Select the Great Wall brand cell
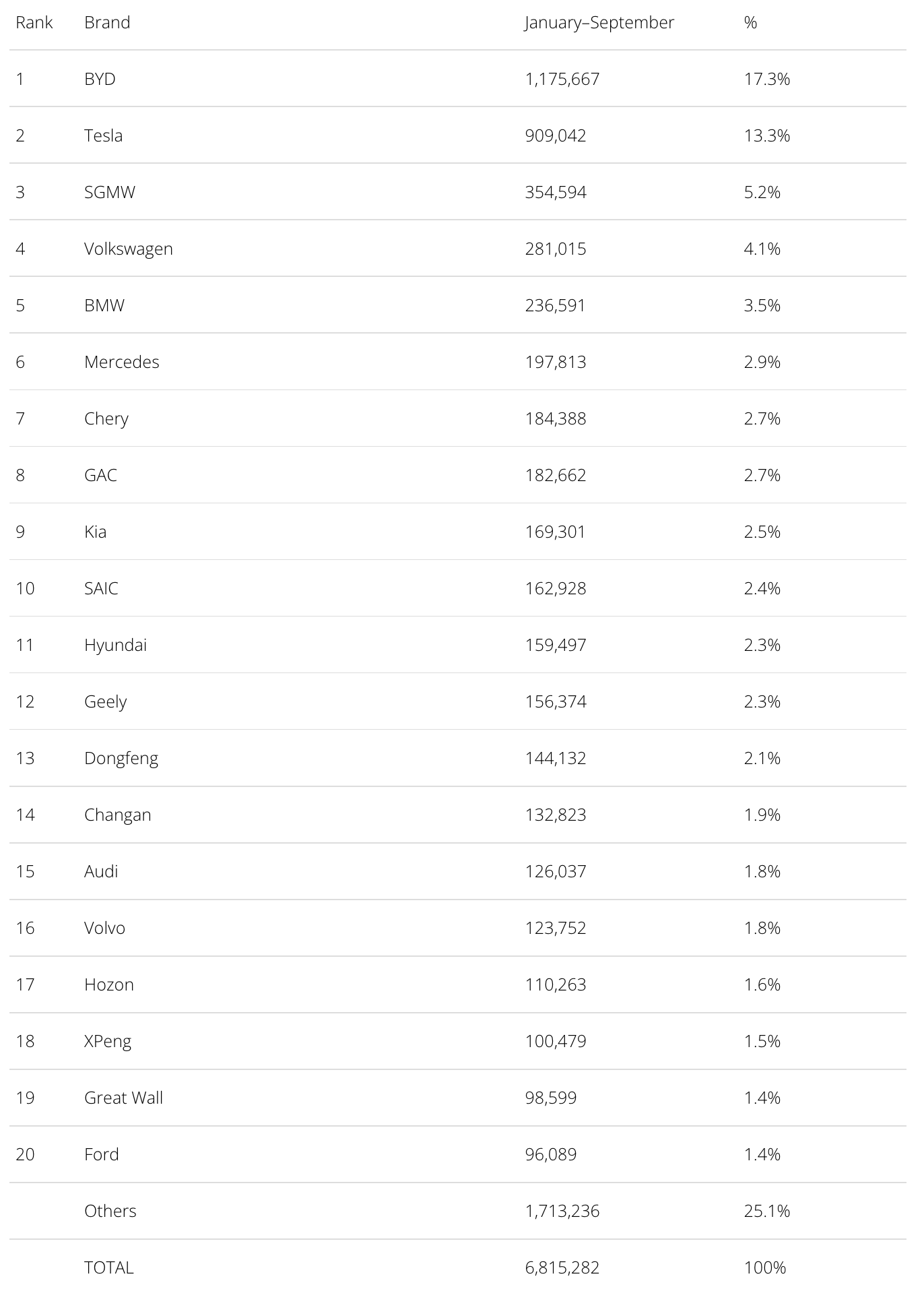This screenshot has height=1289, width=924. (124, 1098)
